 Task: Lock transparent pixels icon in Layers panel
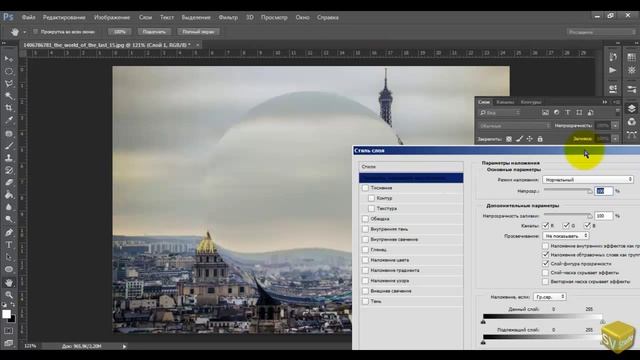[x=509, y=139]
